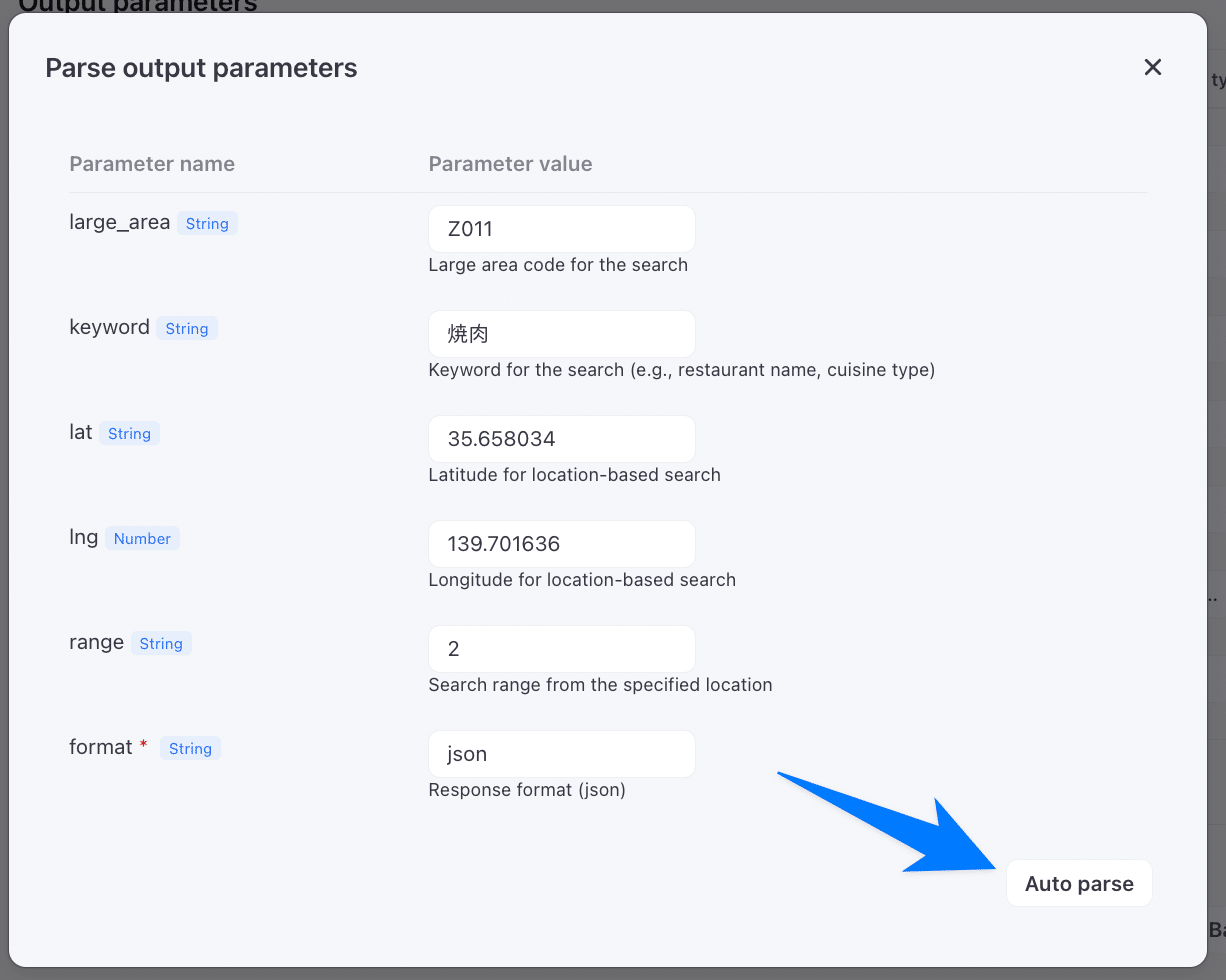Click the range value field
The image size is (1226, 980).
(x=561, y=649)
